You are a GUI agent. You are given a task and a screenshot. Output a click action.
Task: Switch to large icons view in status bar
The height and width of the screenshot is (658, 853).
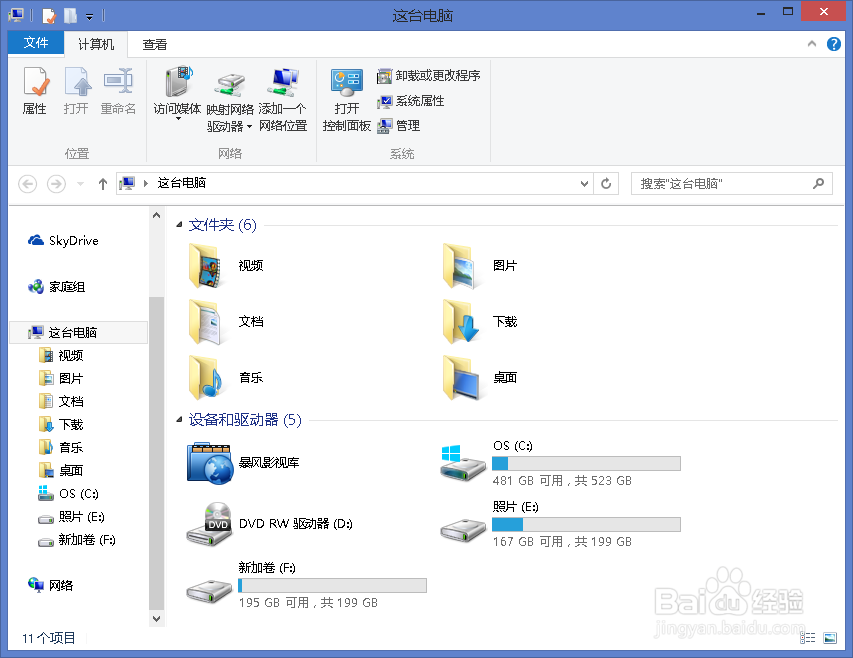click(x=832, y=637)
